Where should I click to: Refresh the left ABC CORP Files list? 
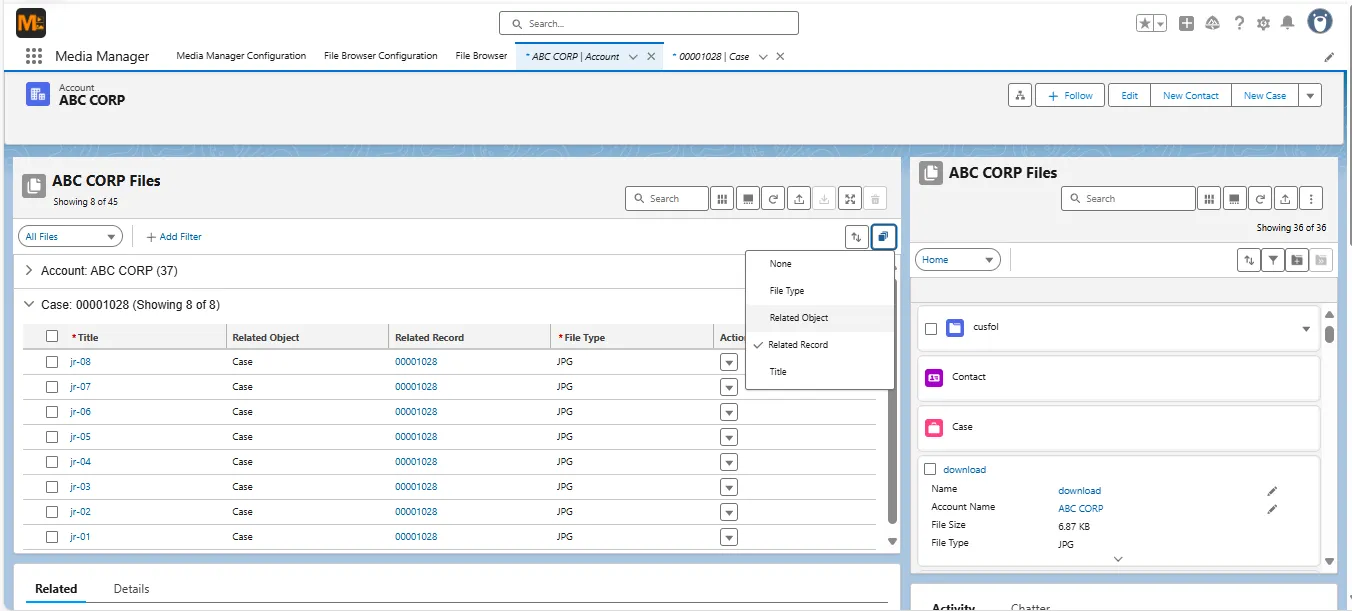[x=773, y=199]
